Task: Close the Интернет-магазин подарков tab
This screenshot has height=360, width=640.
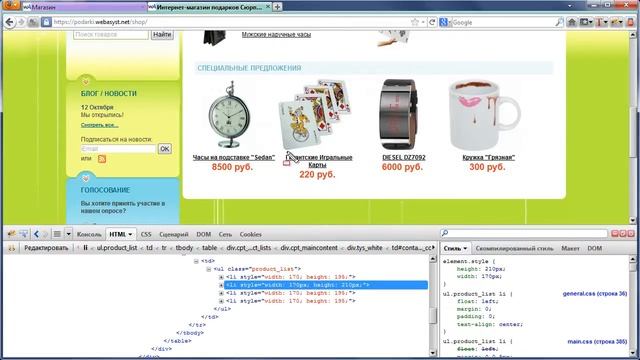Action: click(268, 7)
